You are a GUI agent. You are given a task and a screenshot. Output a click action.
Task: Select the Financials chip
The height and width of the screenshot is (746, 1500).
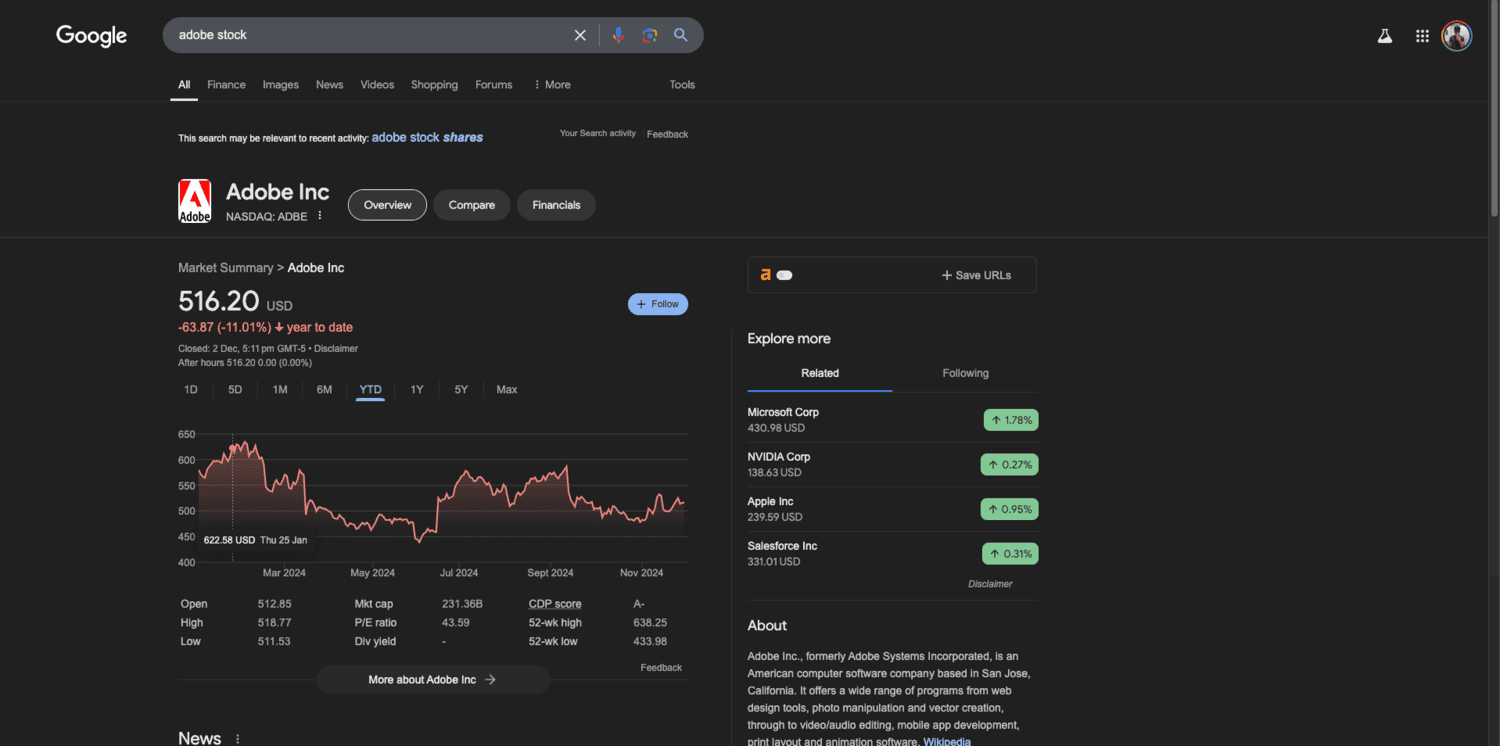tap(556, 205)
